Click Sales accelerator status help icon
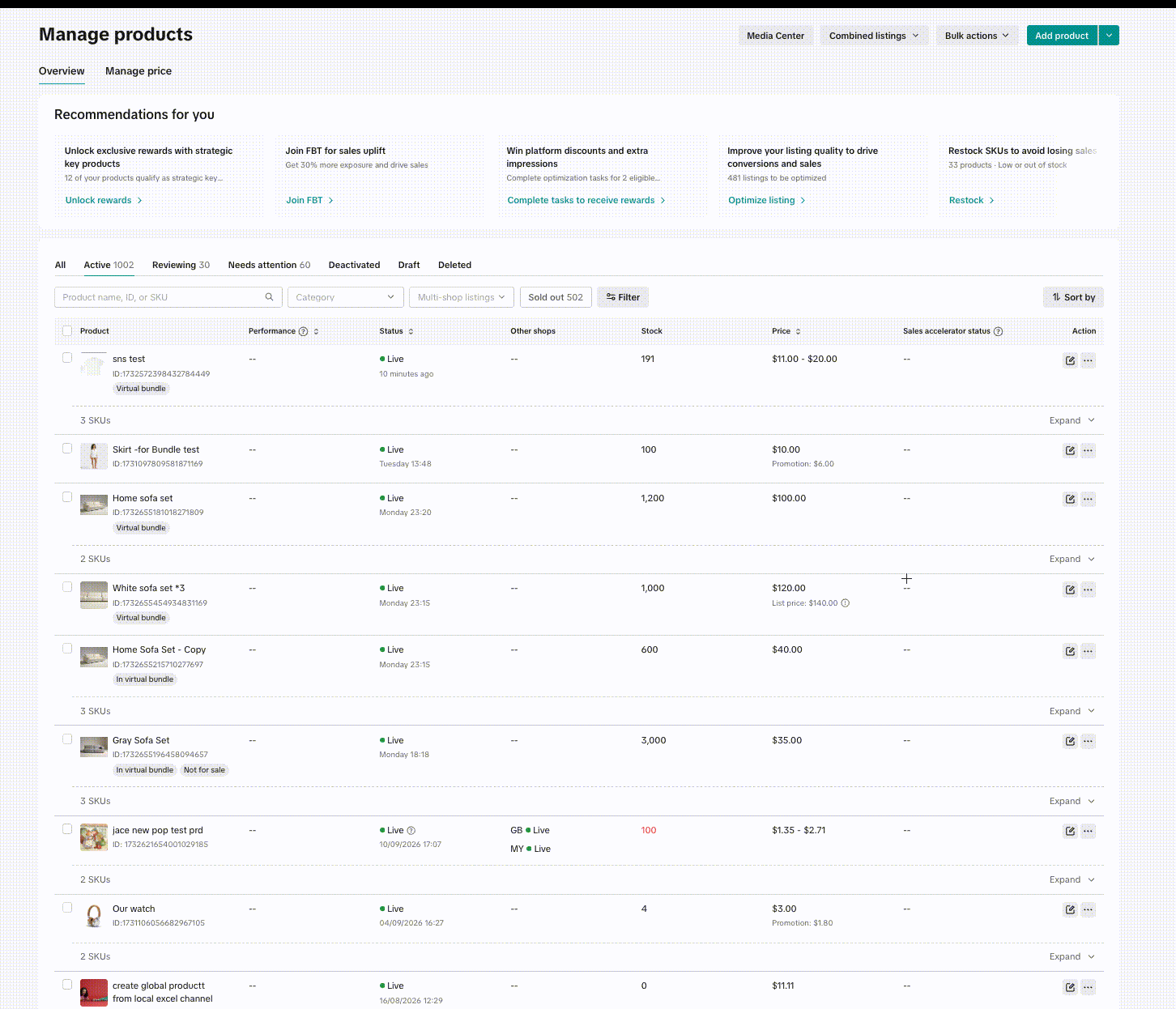This screenshot has height=1009, width=1176. click(x=998, y=331)
